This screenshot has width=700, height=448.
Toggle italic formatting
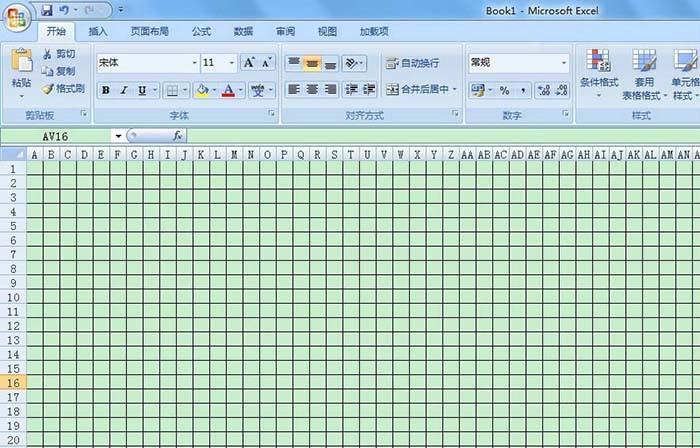coord(123,90)
